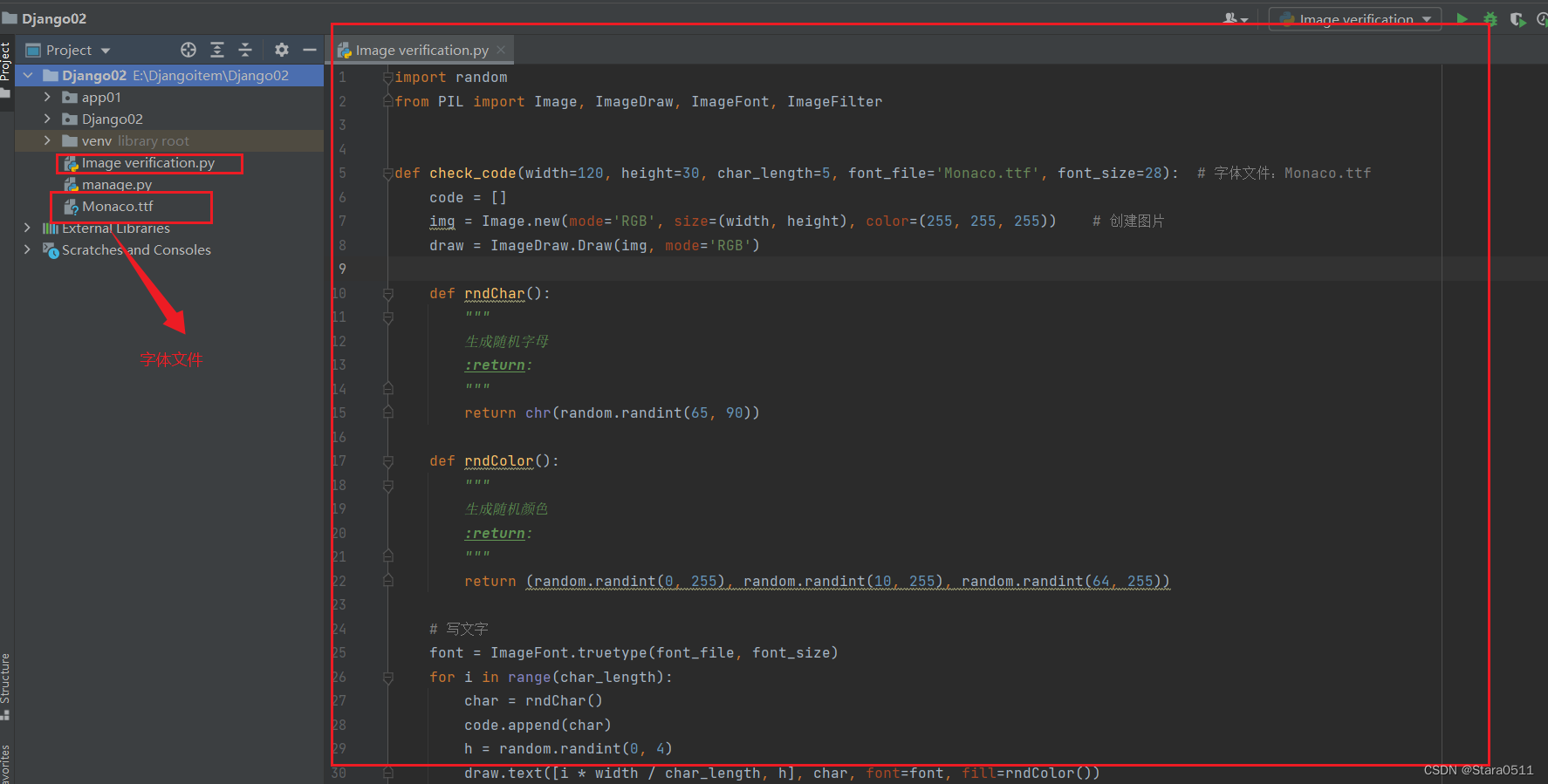Click ImageFilter in the import line

pos(835,102)
